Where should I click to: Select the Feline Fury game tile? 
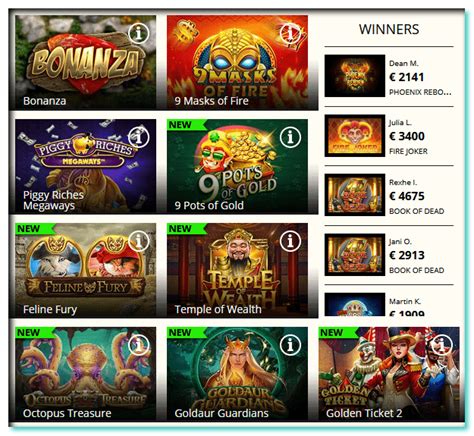[86, 270]
